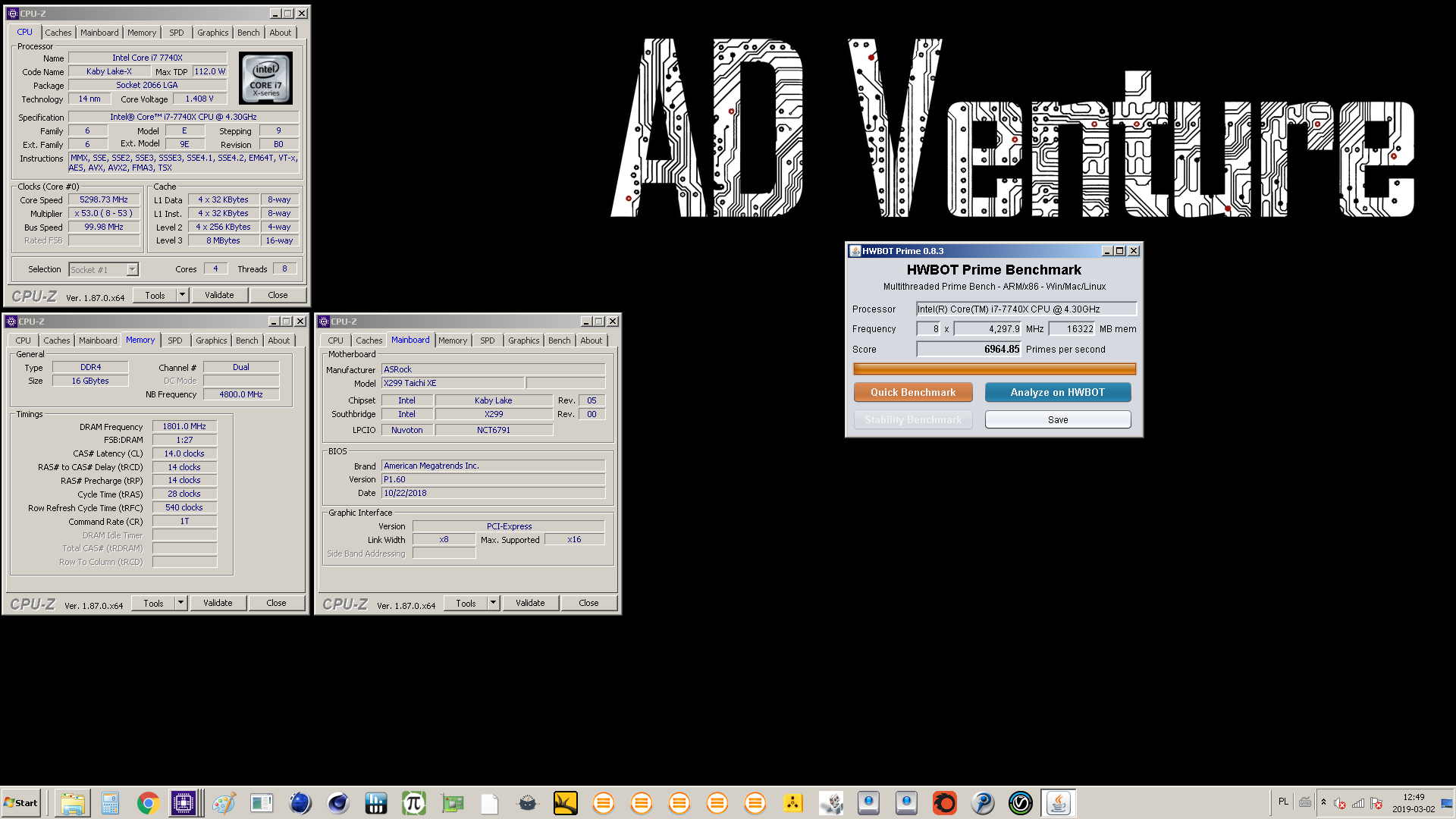Click the Multiplier x 53.0 value
This screenshot has height=819, width=1456.
(104, 213)
